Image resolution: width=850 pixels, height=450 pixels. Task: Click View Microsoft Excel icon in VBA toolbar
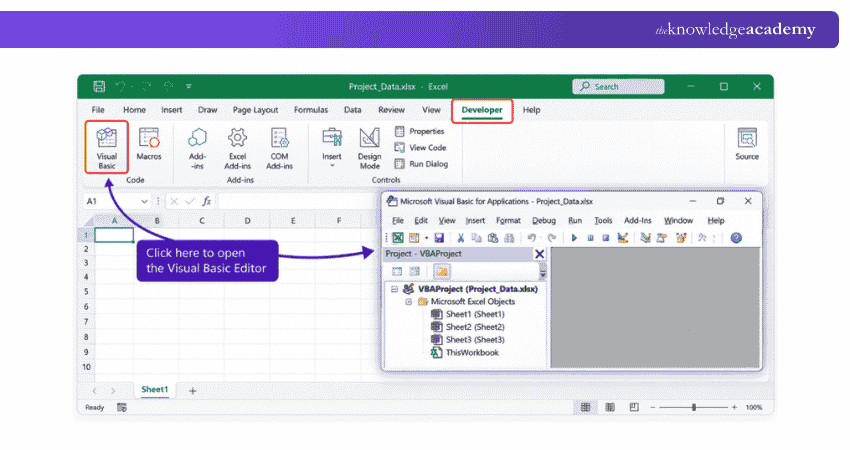[397, 238]
